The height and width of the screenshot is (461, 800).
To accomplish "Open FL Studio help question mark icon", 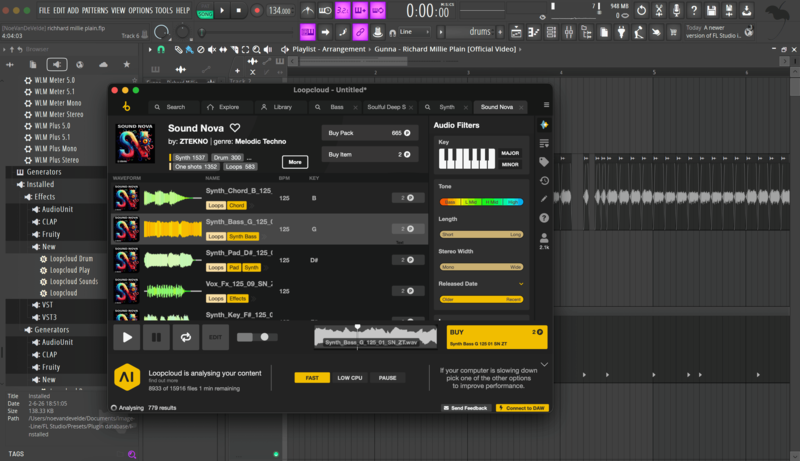I will pos(694,10).
